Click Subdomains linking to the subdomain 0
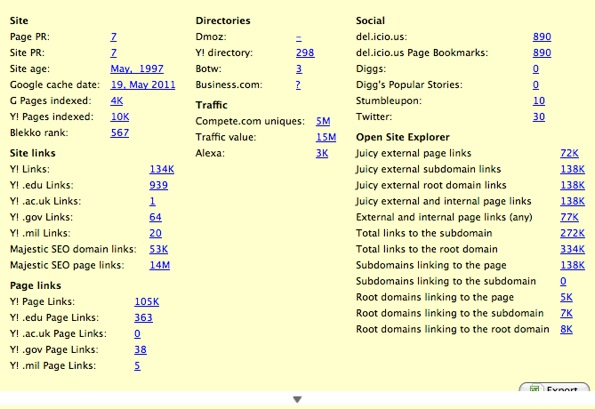The width and height of the screenshot is (595, 409). (x=563, y=281)
